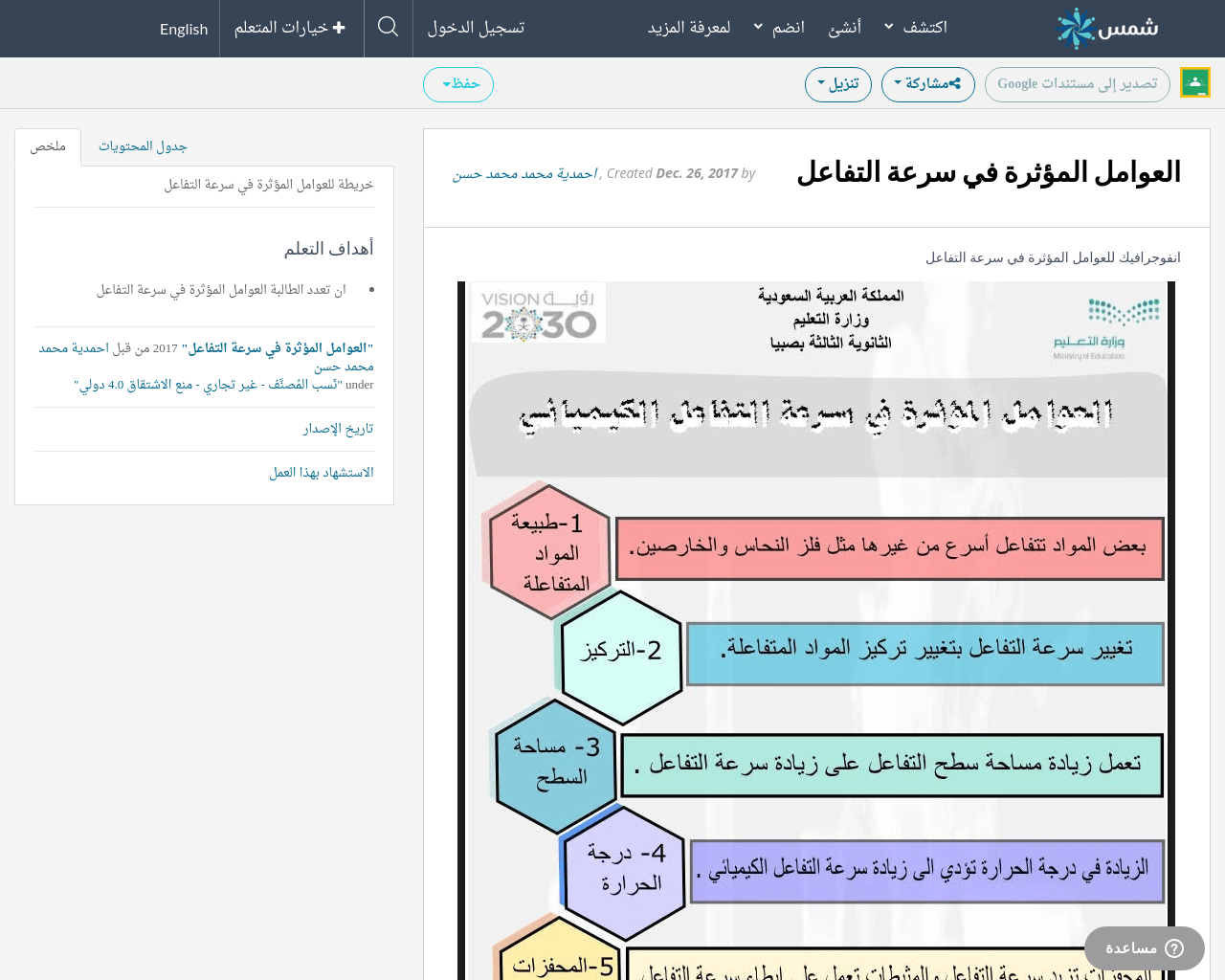Screen dimensions: 1225x980
Task: Click تسجيل الدخول login link
Action: point(476,28)
